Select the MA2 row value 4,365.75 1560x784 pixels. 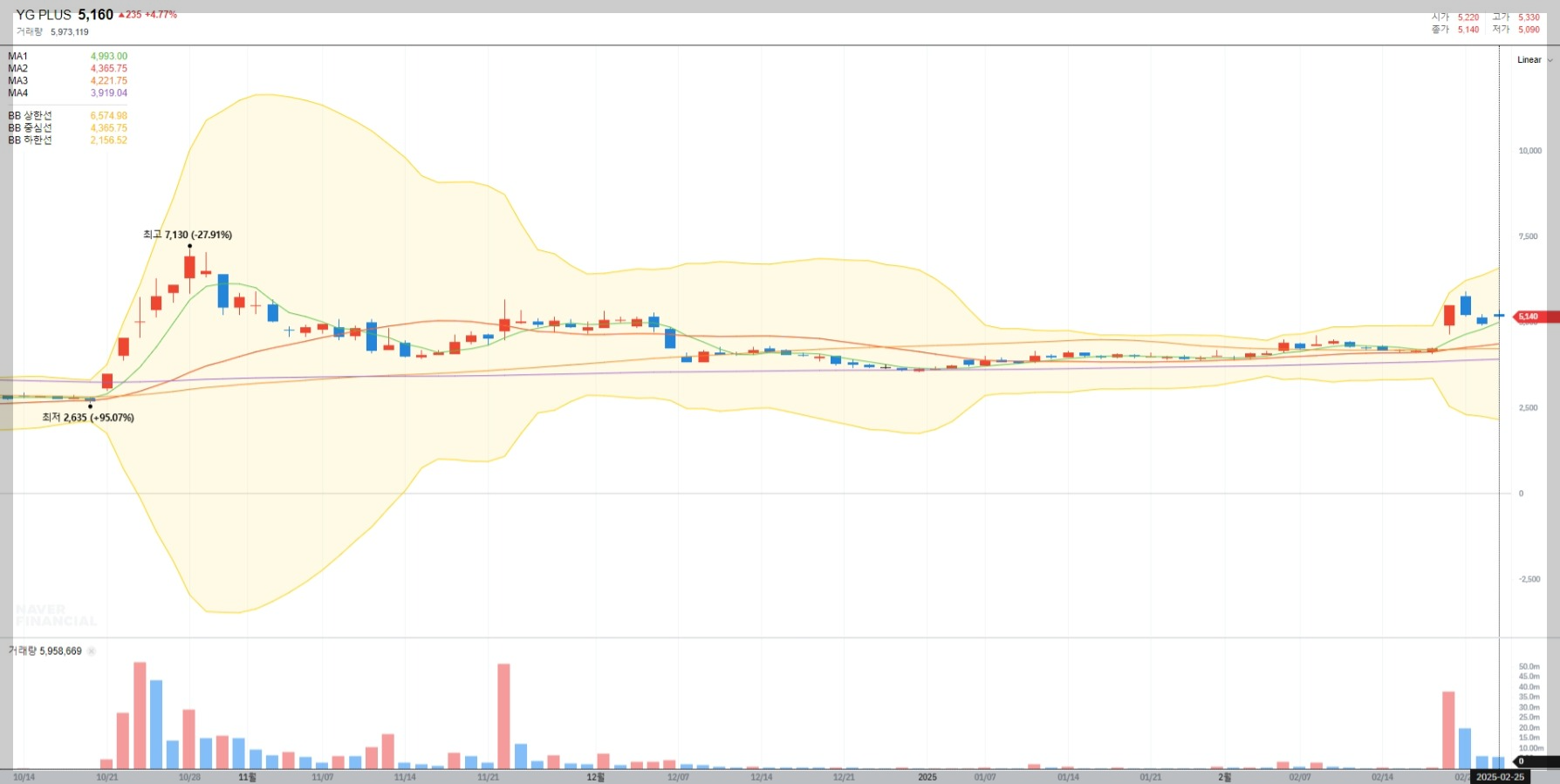(x=109, y=69)
